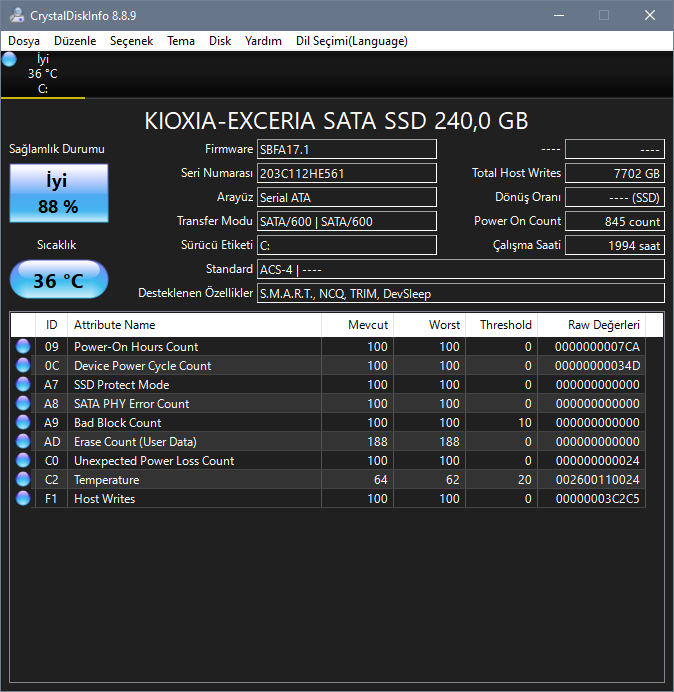Click the Sıcaklık label
The width and height of the screenshot is (674, 692).
[56, 245]
